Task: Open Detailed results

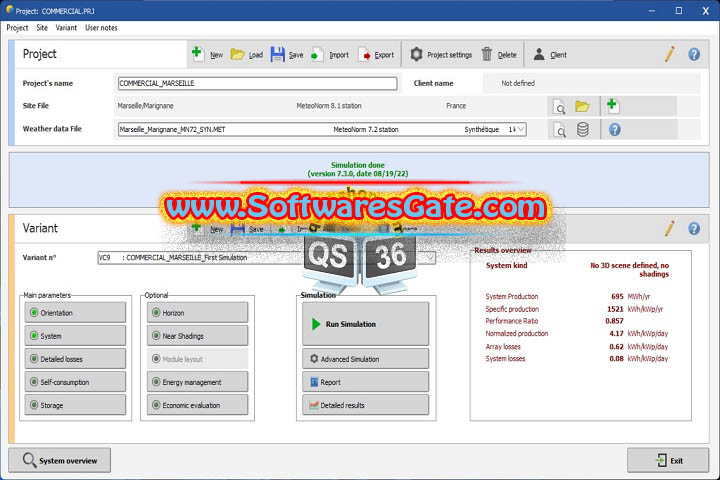Action: point(366,405)
